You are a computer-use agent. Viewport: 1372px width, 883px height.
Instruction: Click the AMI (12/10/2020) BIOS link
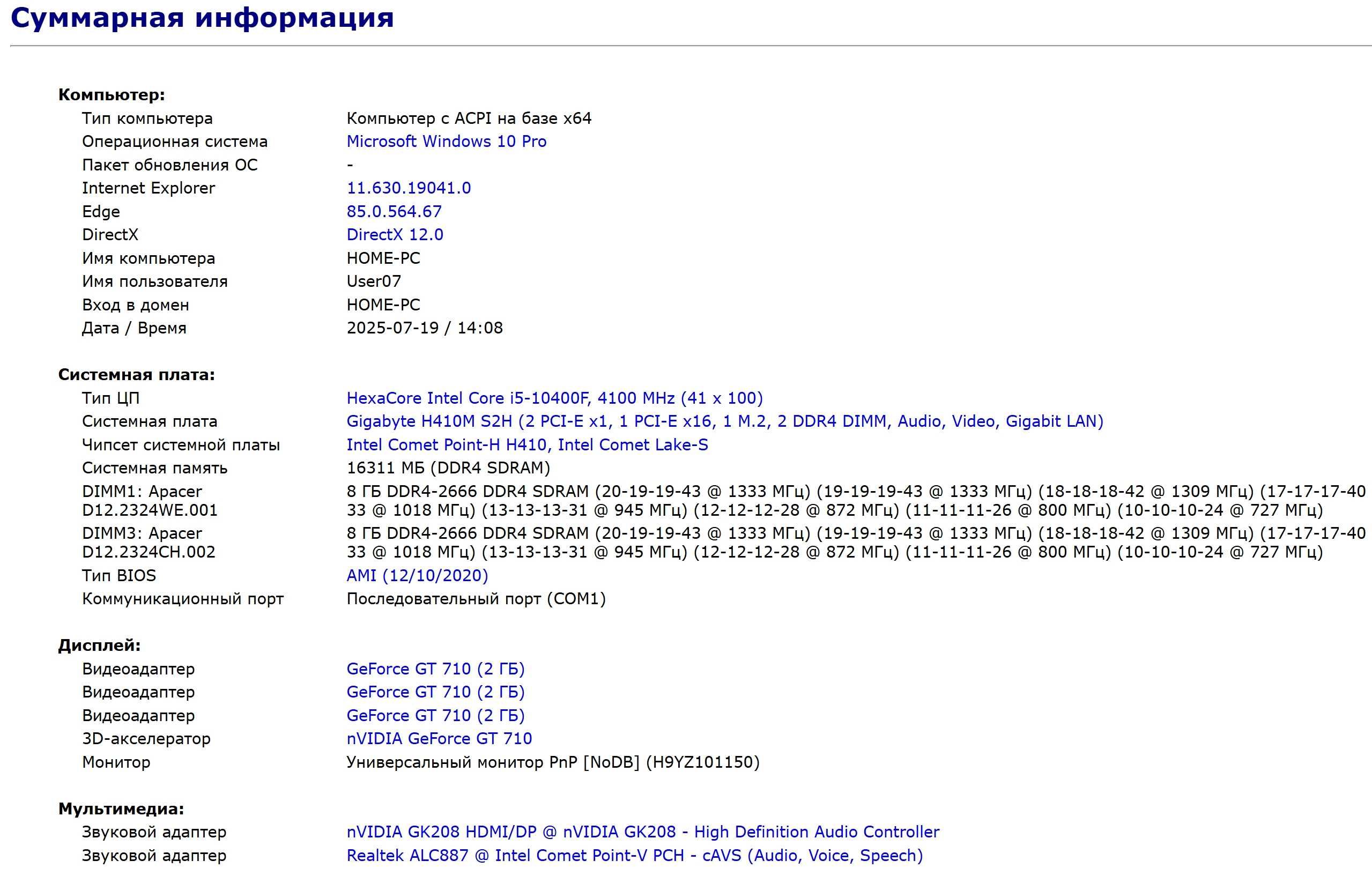pyautogui.click(x=417, y=576)
